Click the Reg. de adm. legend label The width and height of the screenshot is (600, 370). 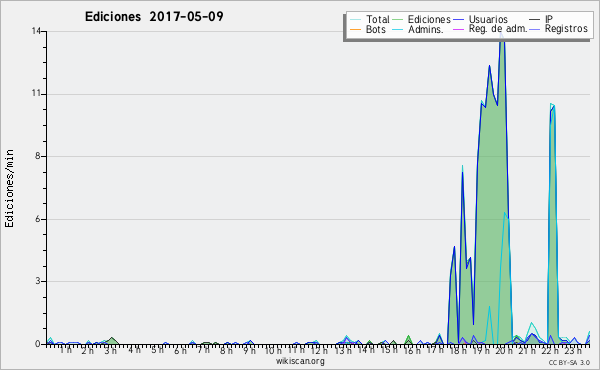tap(498, 29)
